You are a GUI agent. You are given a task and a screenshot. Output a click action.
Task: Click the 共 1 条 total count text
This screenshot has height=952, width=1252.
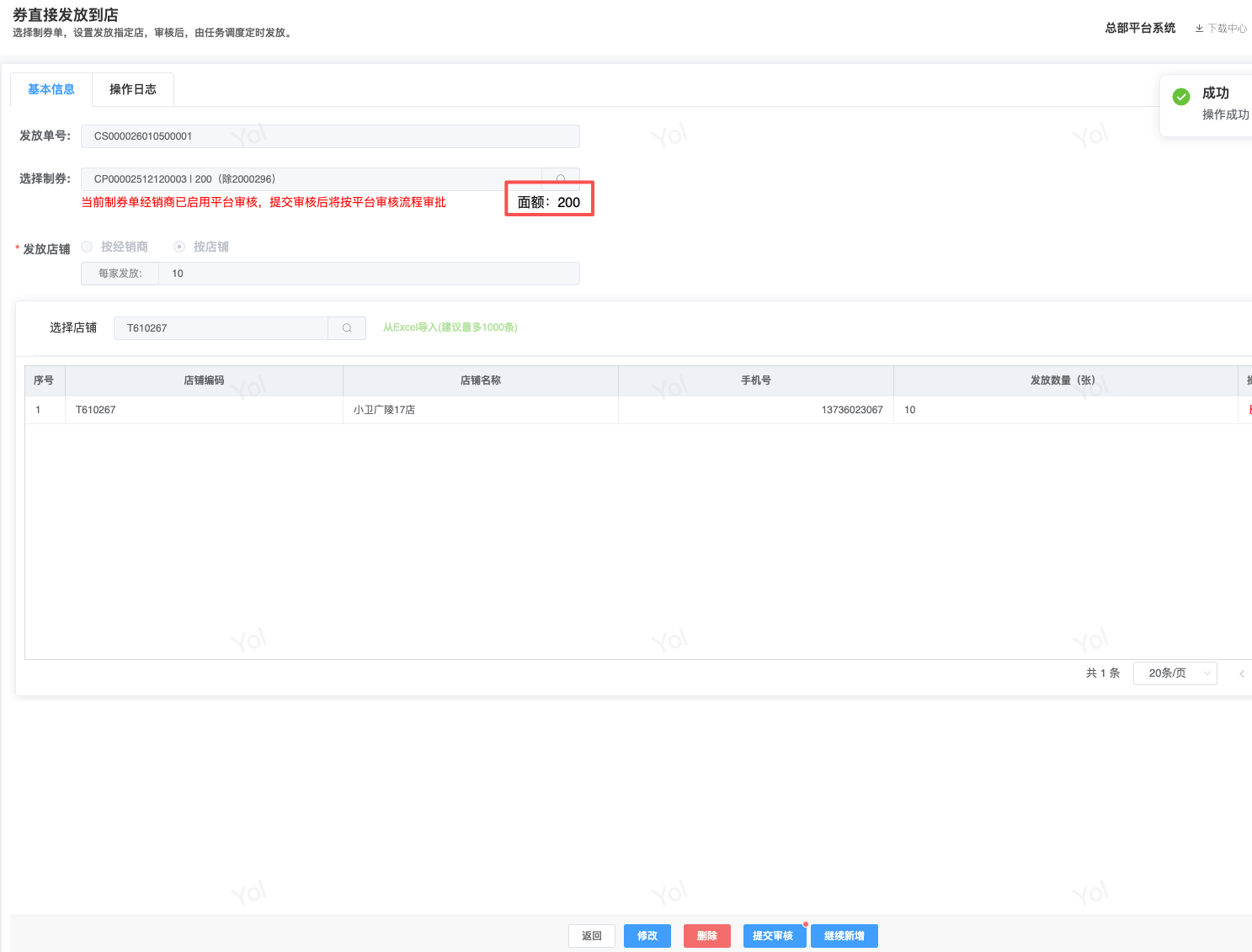point(1103,673)
